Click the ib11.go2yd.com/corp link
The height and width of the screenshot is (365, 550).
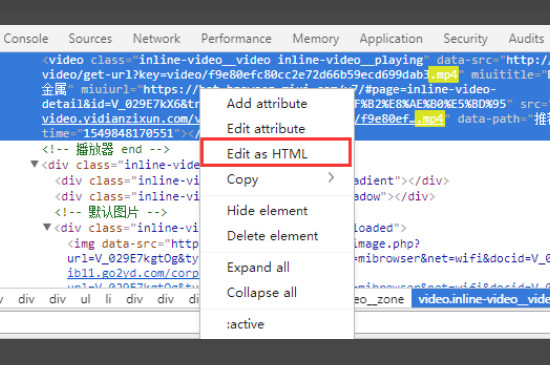[133, 273]
